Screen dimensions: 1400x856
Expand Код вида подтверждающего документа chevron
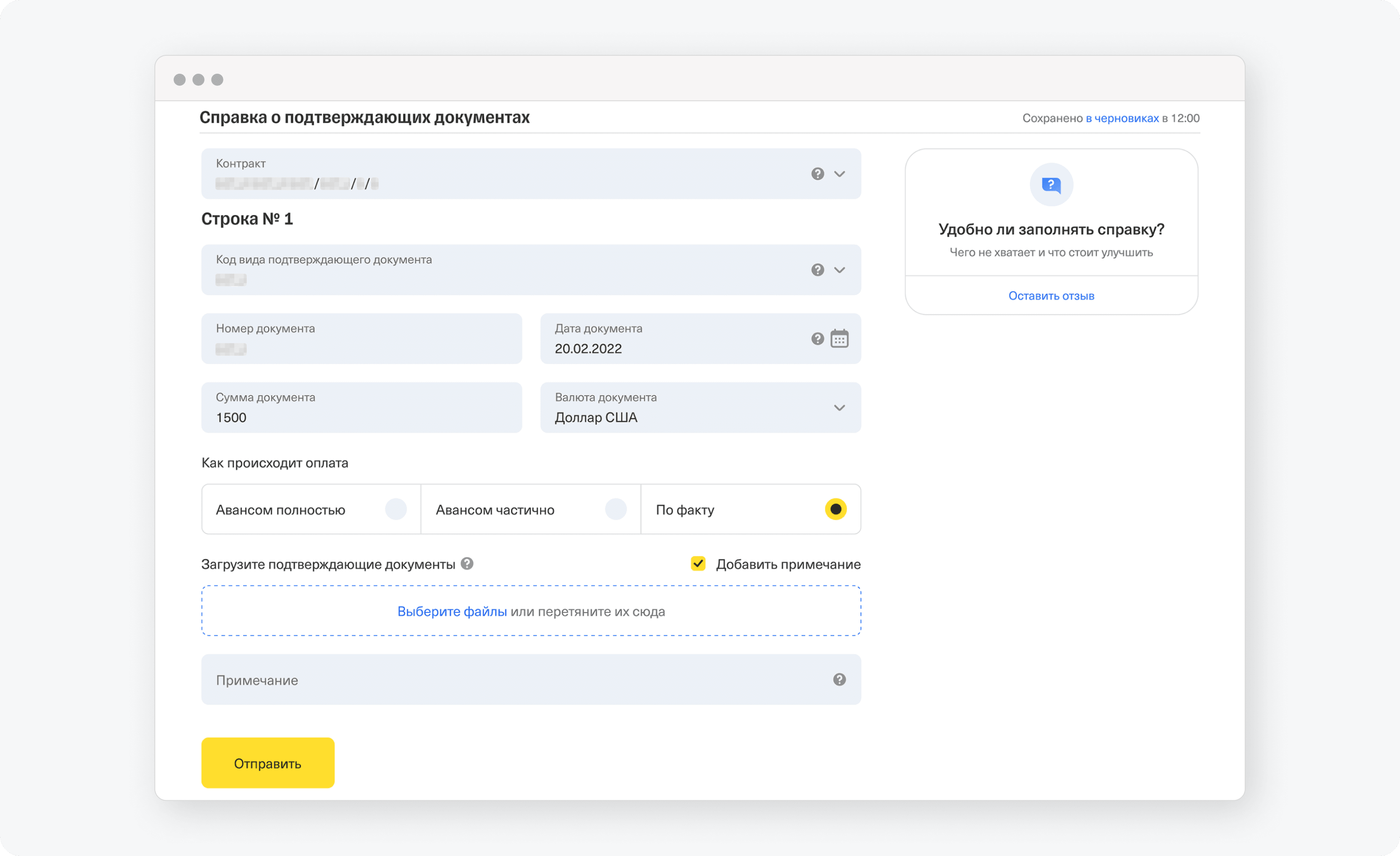839,270
